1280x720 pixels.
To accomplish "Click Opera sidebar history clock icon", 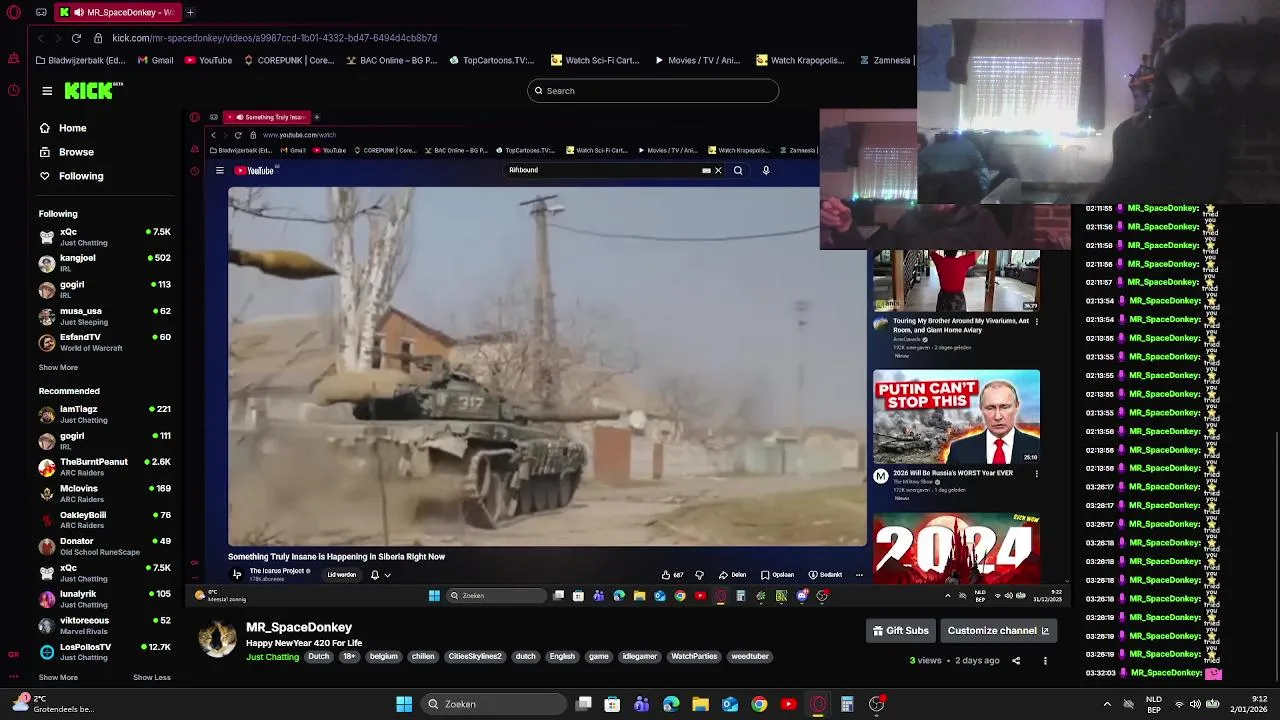I will click(x=13, y=90).
